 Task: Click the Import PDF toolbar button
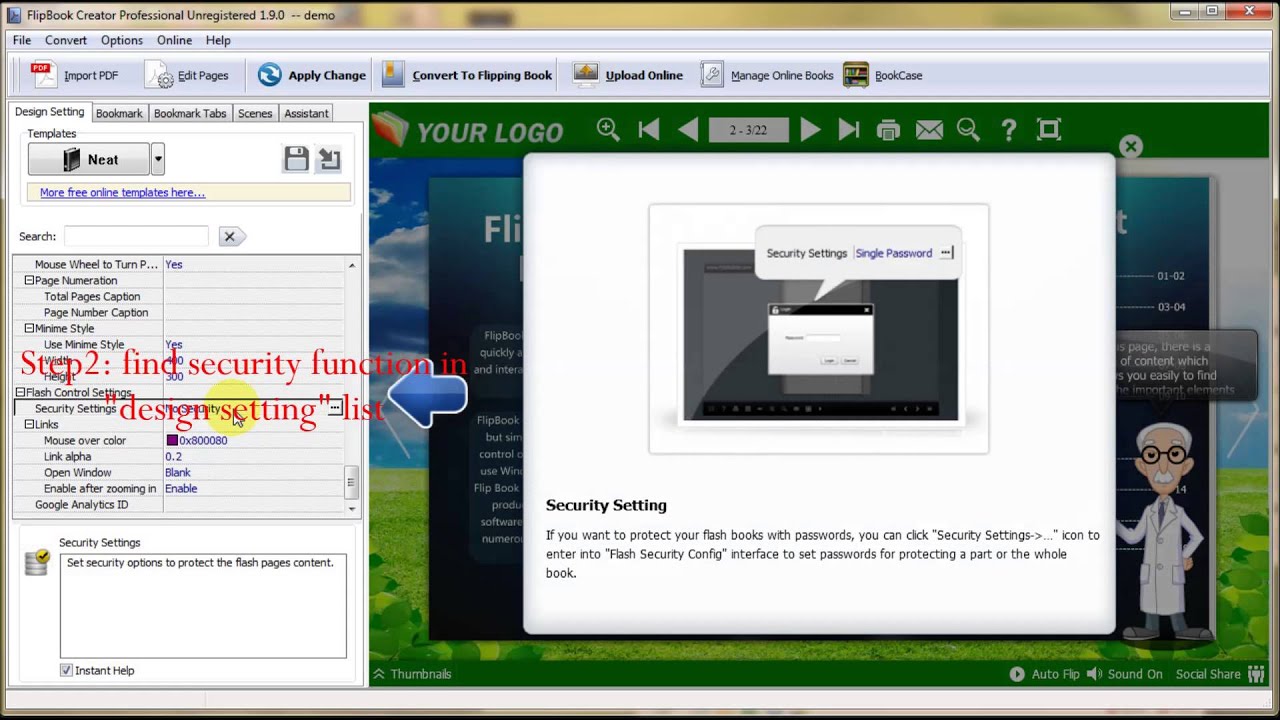75,75
